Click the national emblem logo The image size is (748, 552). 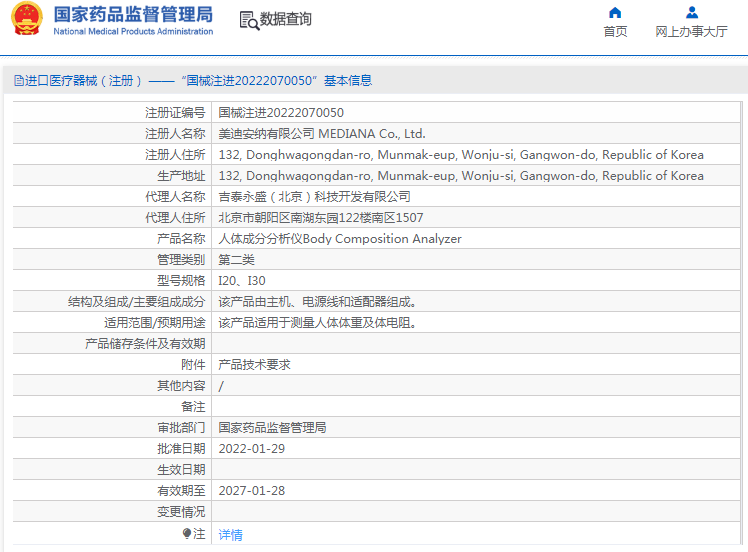(x=26, y=20)
